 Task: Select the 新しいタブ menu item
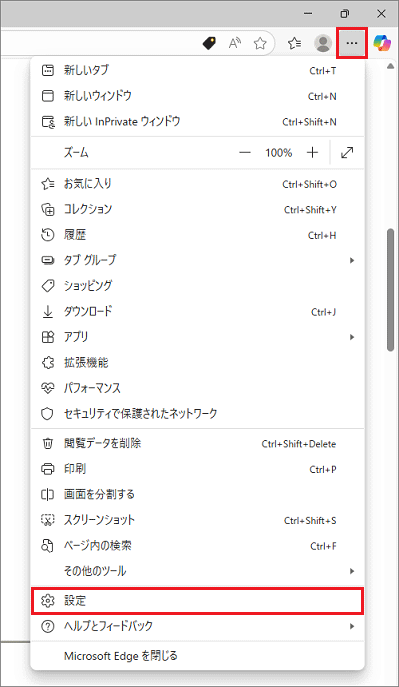pos(198,70)
